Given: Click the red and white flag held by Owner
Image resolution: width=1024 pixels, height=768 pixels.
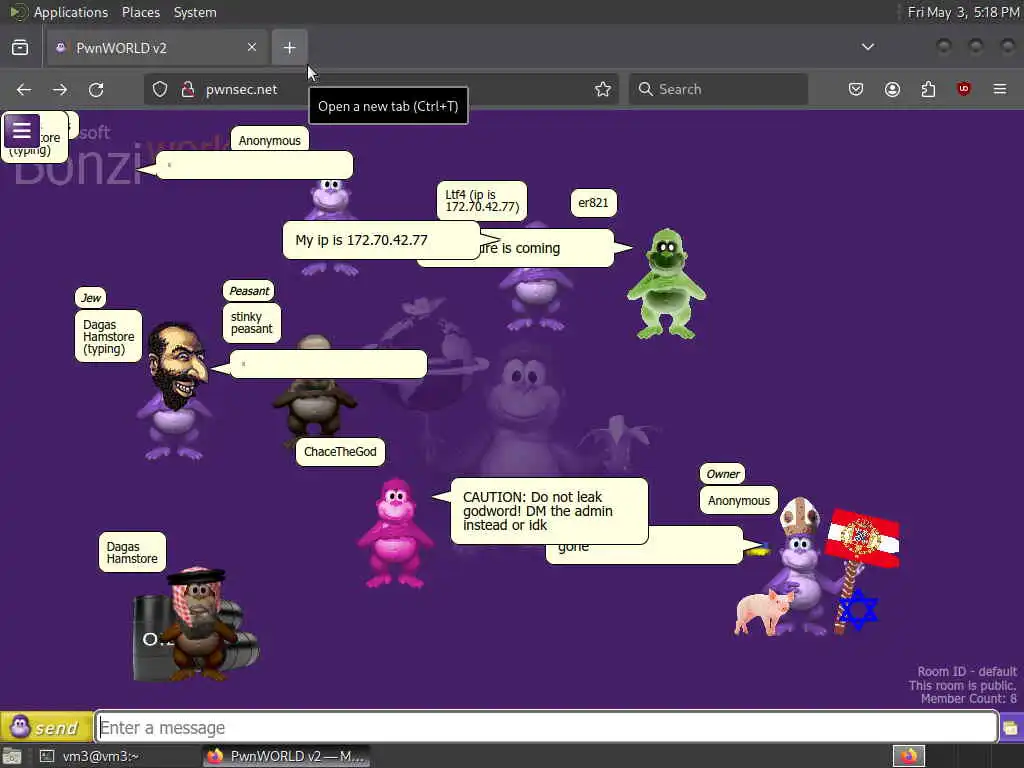Looking at the screenshot, I should pos(863,538).
